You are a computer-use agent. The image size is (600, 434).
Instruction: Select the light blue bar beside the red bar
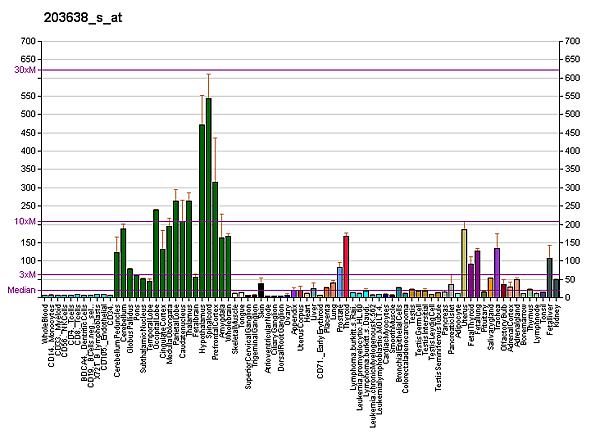[x=340, y=282]
